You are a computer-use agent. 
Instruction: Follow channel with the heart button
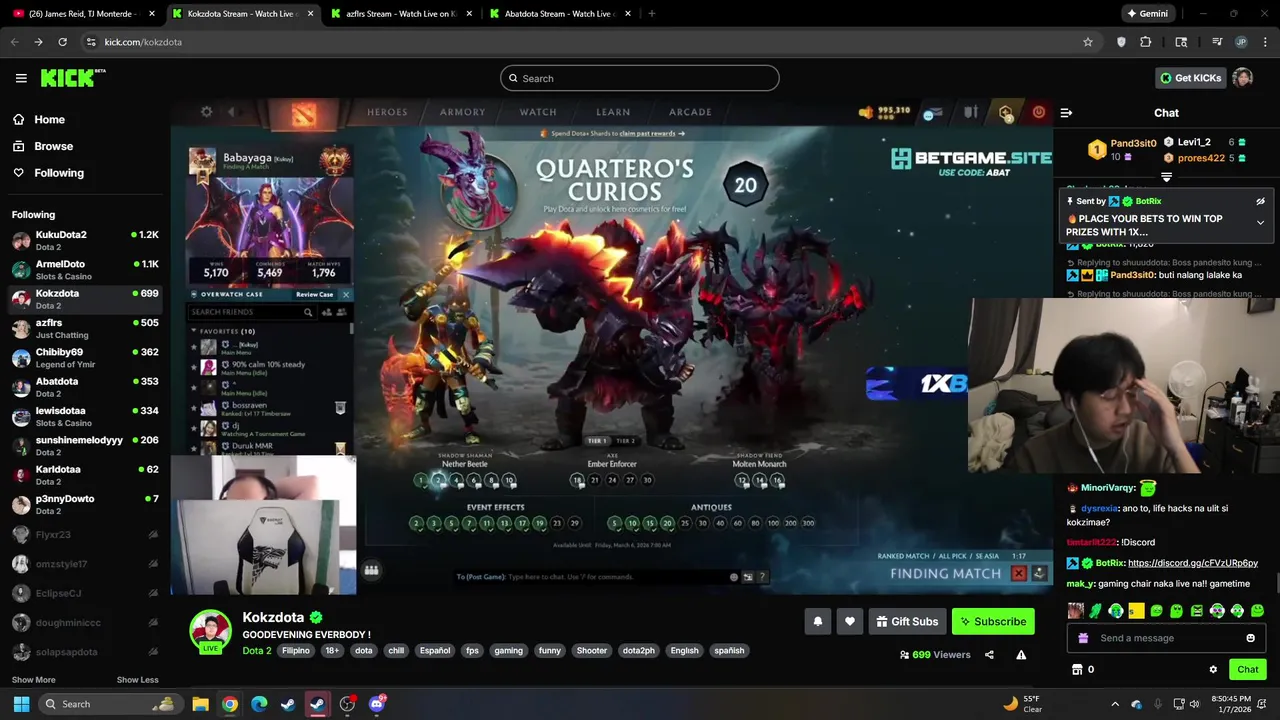click(x=850, y=621)
